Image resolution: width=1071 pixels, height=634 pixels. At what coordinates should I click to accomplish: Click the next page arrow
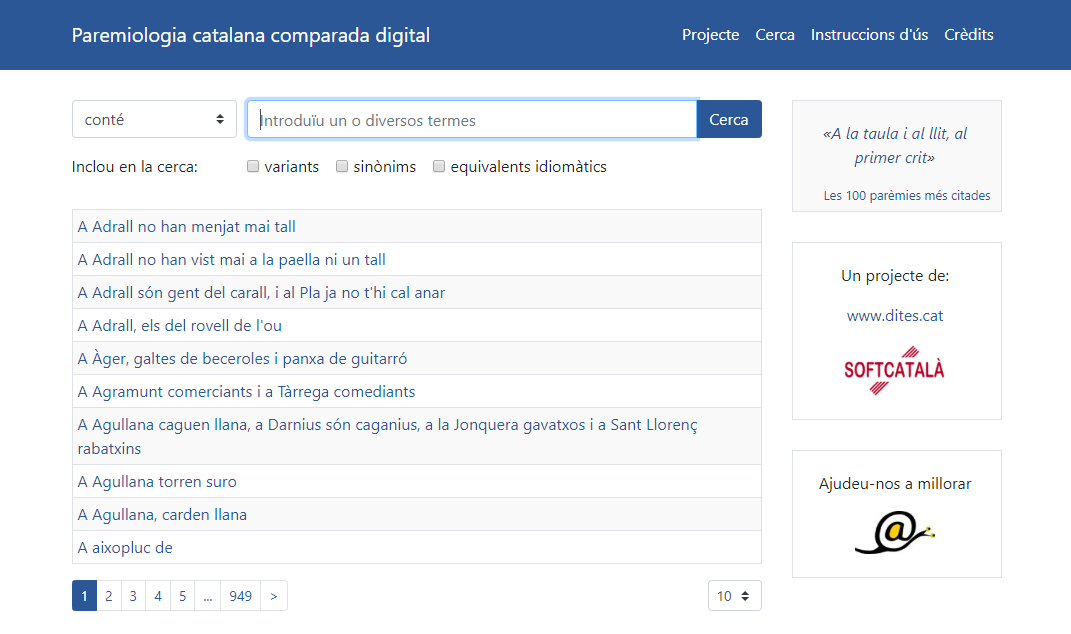pyautogui.click(x=274, y=596)
